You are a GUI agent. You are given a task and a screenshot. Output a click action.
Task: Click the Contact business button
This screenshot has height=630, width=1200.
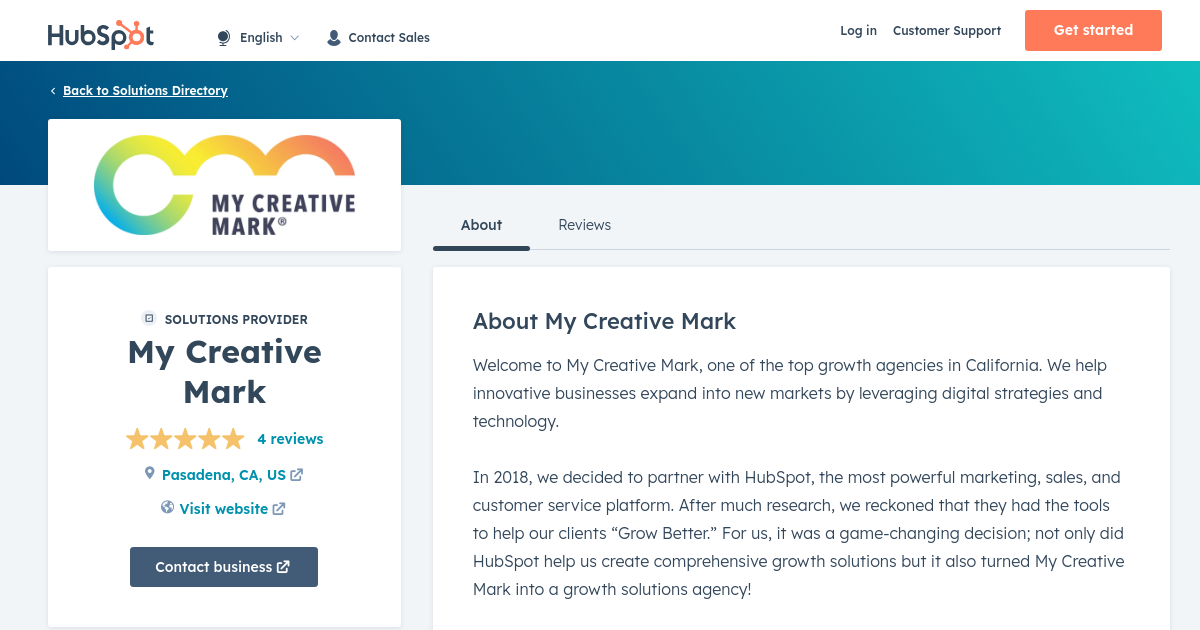[224, 567]
